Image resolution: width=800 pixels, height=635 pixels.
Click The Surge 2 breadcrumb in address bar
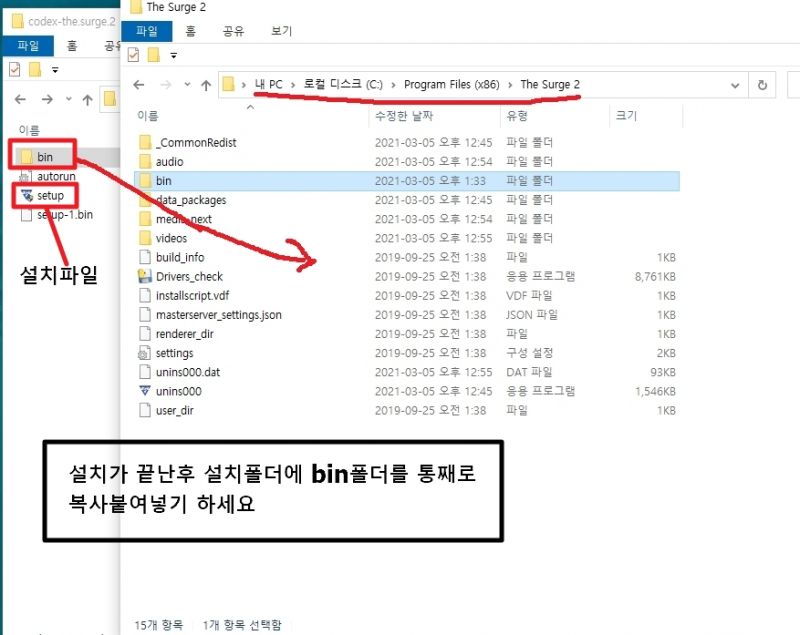coord(550,85)
